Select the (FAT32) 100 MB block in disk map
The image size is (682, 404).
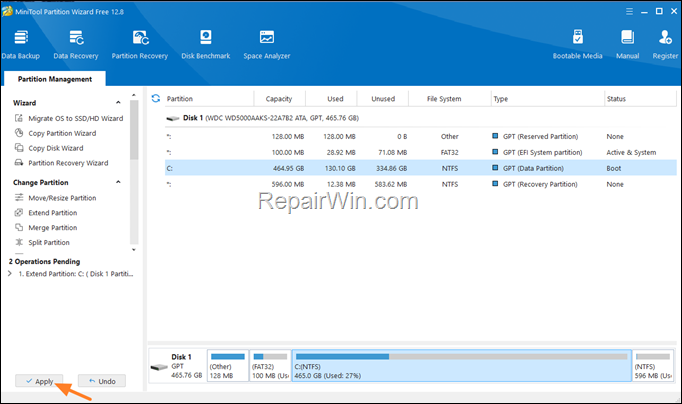pyautogui.click(x=270, y=366)
